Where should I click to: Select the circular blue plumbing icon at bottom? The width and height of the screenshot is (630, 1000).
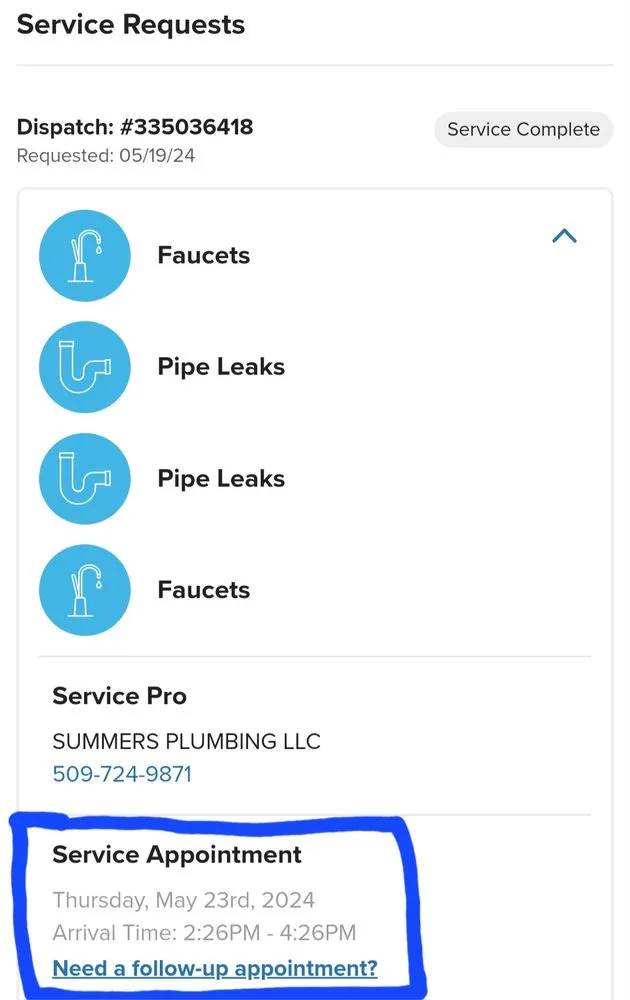click(x=85, y=590)
